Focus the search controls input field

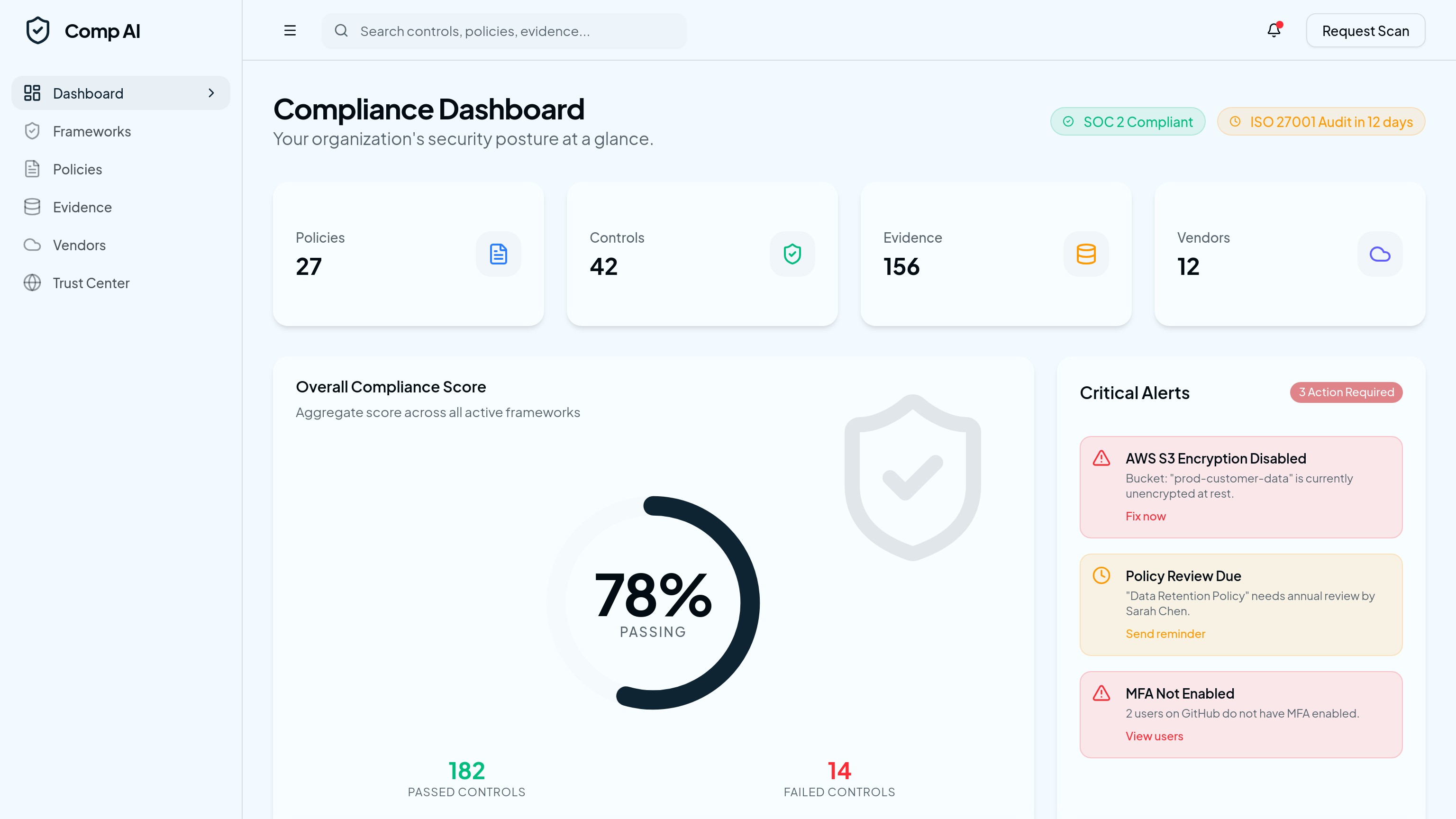pos(503,30)
